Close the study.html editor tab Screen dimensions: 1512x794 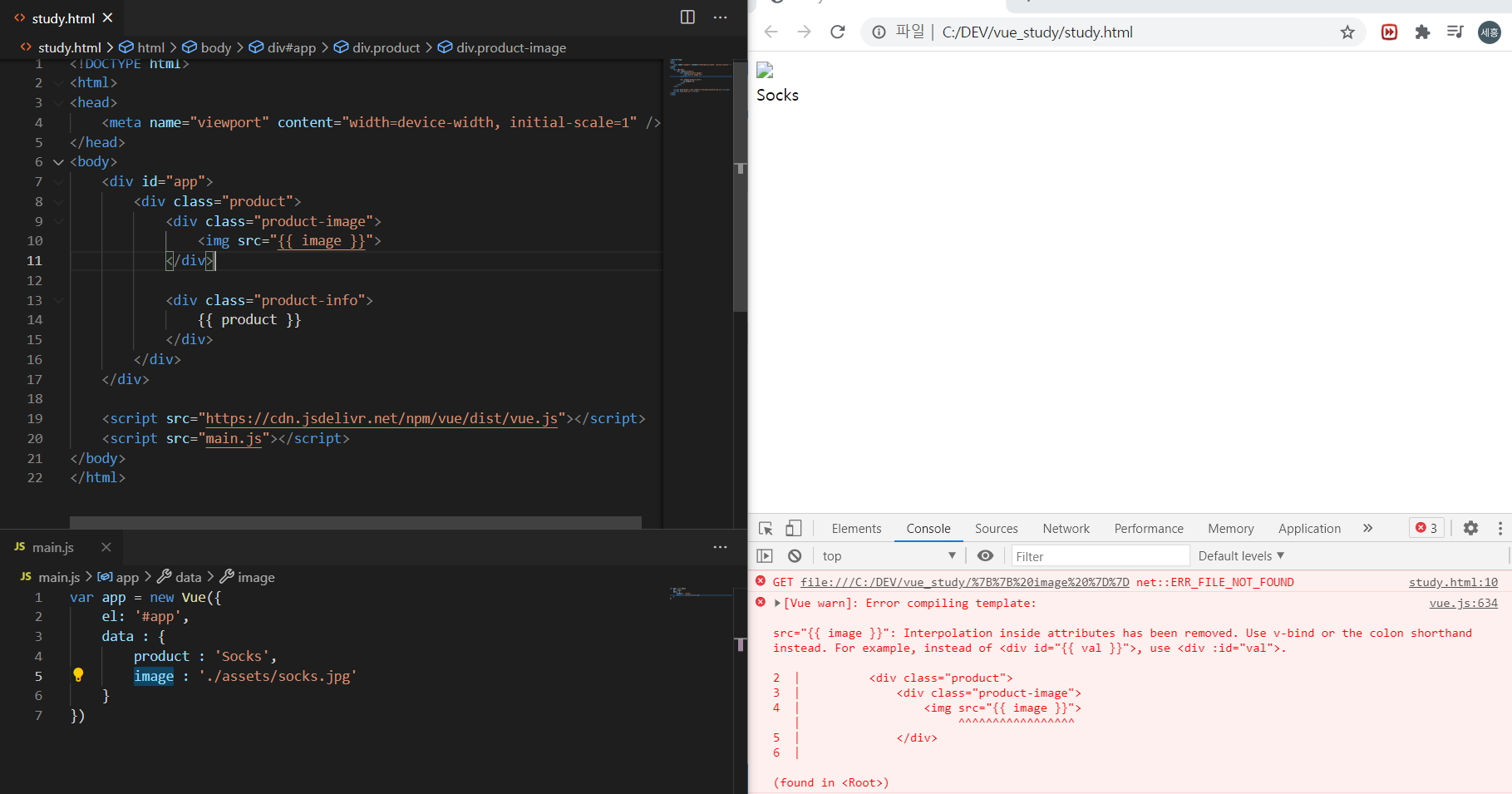click(x=107, y=17)
